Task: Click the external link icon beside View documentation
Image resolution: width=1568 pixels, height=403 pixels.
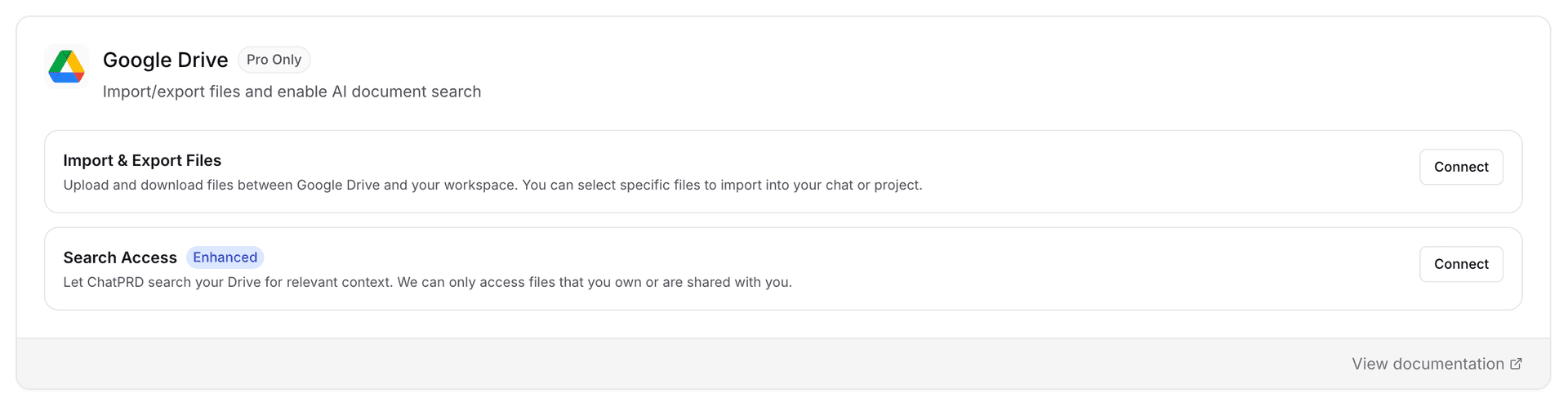Action: (1516, 364)
